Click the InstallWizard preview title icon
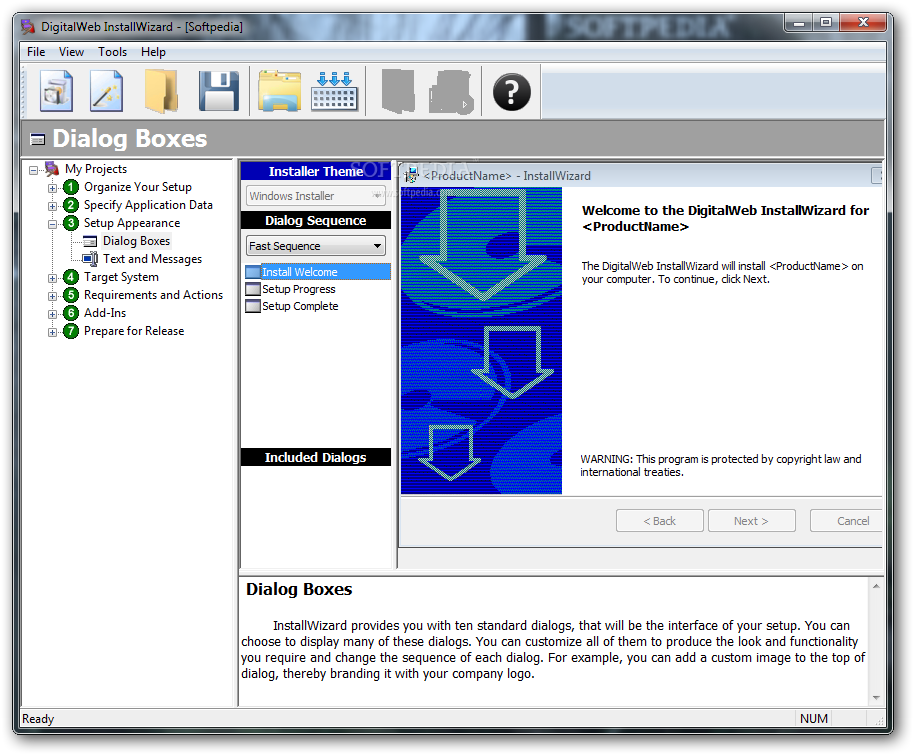Viewport: 914px width, 755px height. click(412, 175)
